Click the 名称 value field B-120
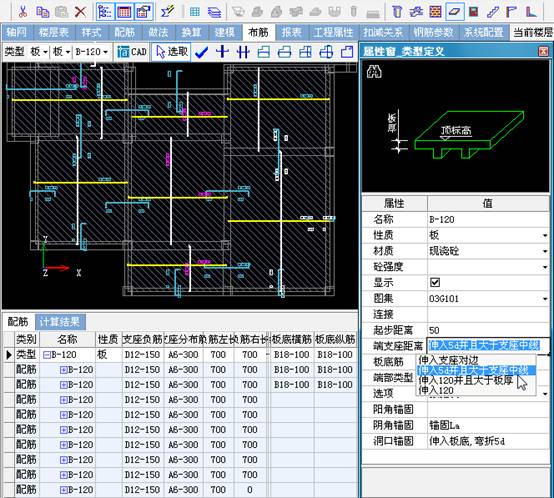Image resolution: width=554 pixels, height=498 pixels. (x=488, y=220)
